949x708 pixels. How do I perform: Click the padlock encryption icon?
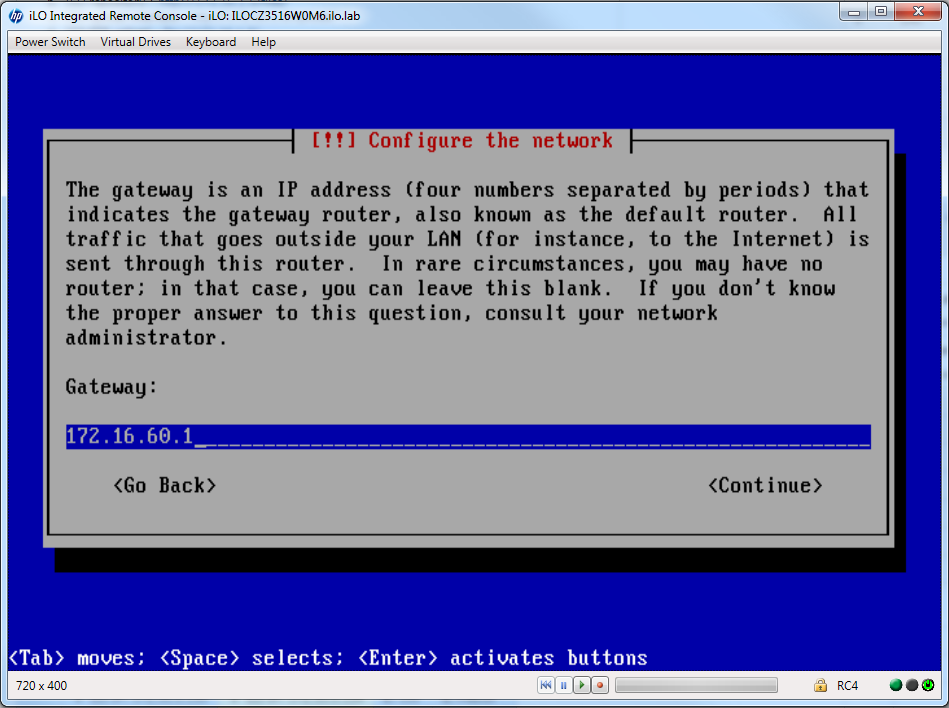[x=820, y=685]
